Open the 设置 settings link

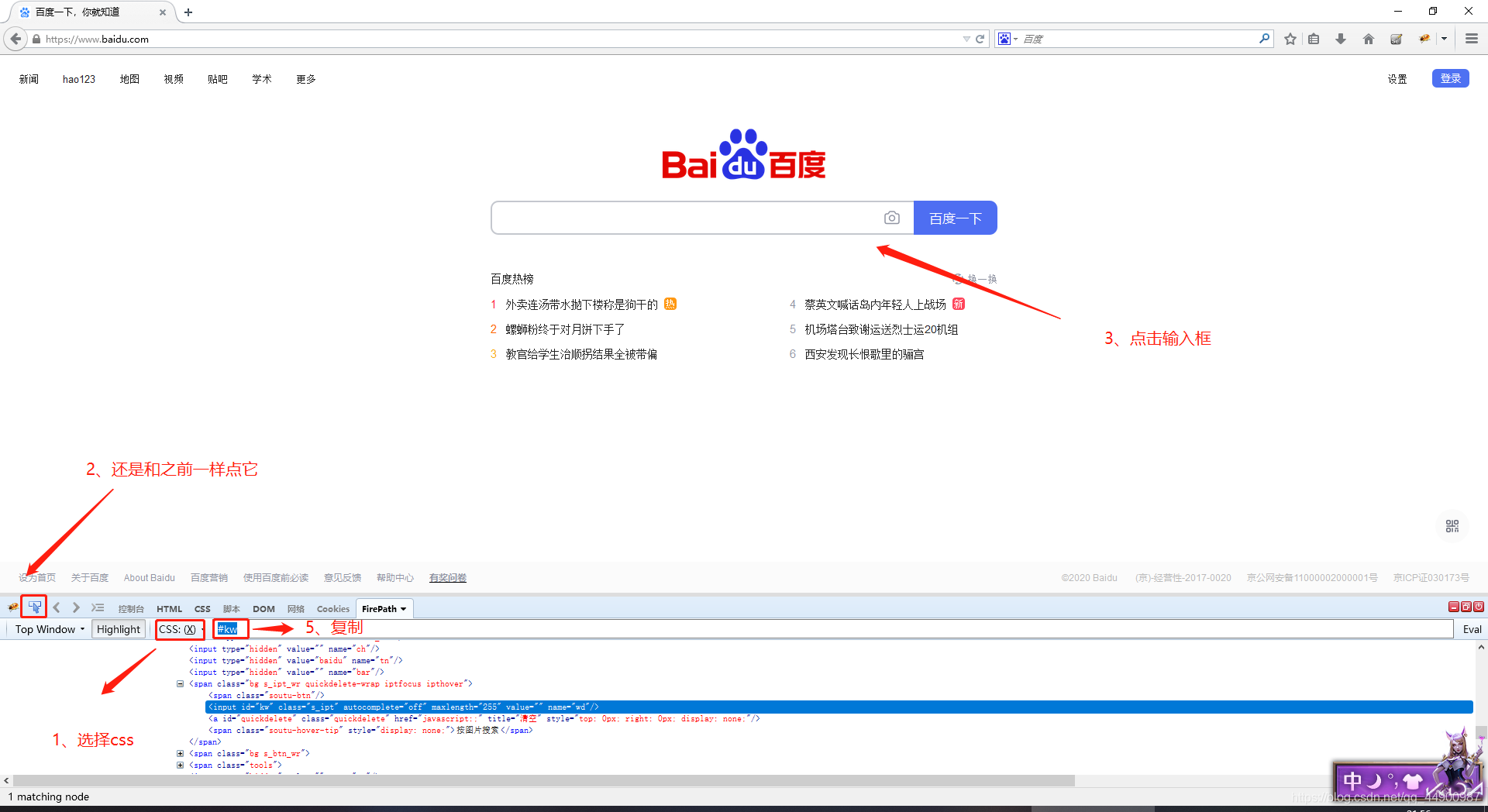click(1397, 79)
